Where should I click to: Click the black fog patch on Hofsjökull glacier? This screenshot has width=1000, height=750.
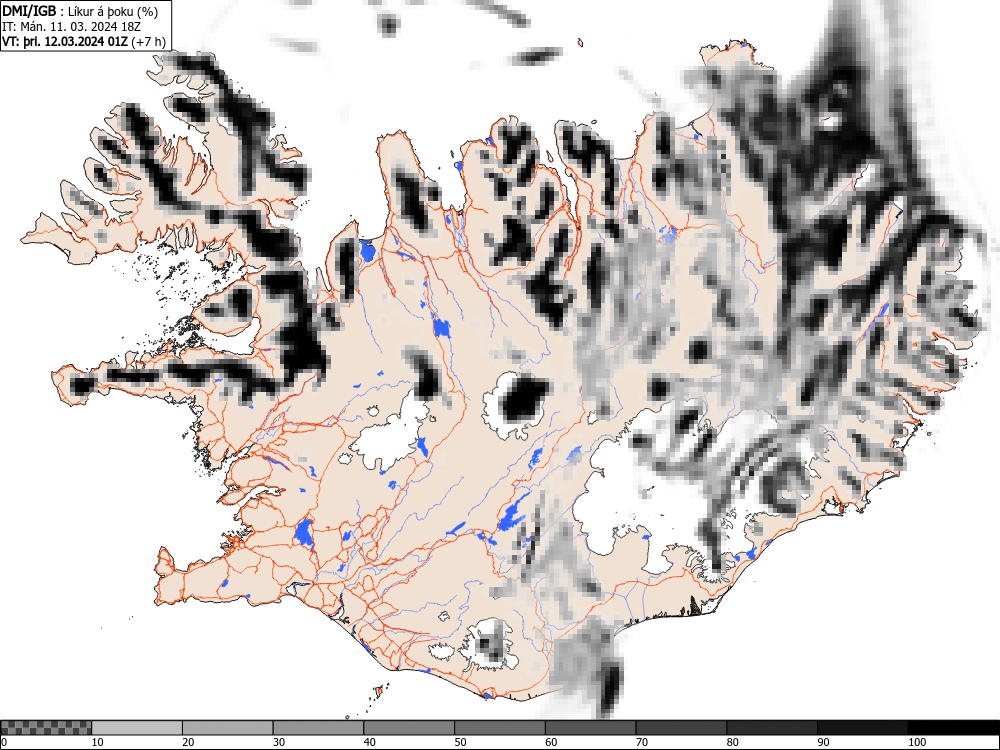pos(525,399)
